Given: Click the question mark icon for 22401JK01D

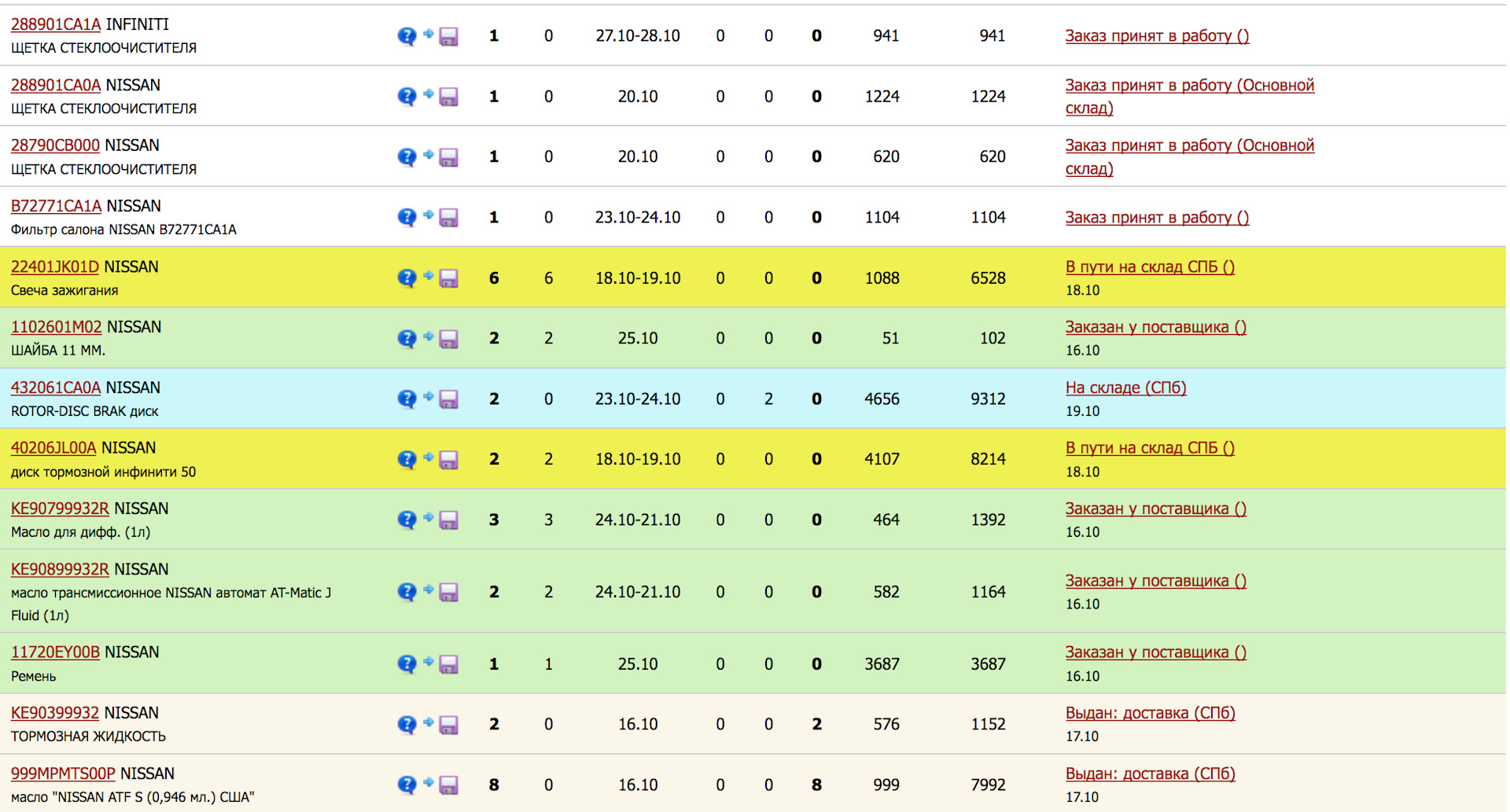Looking at the screenshot, I should point(407,278).
